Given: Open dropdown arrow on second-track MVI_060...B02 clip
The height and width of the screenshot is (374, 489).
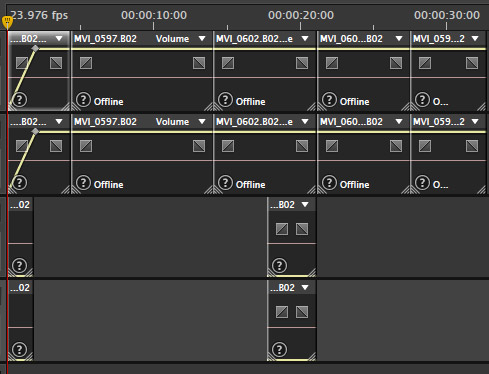Looking at the screenshot, I should (x=399, y=122).
